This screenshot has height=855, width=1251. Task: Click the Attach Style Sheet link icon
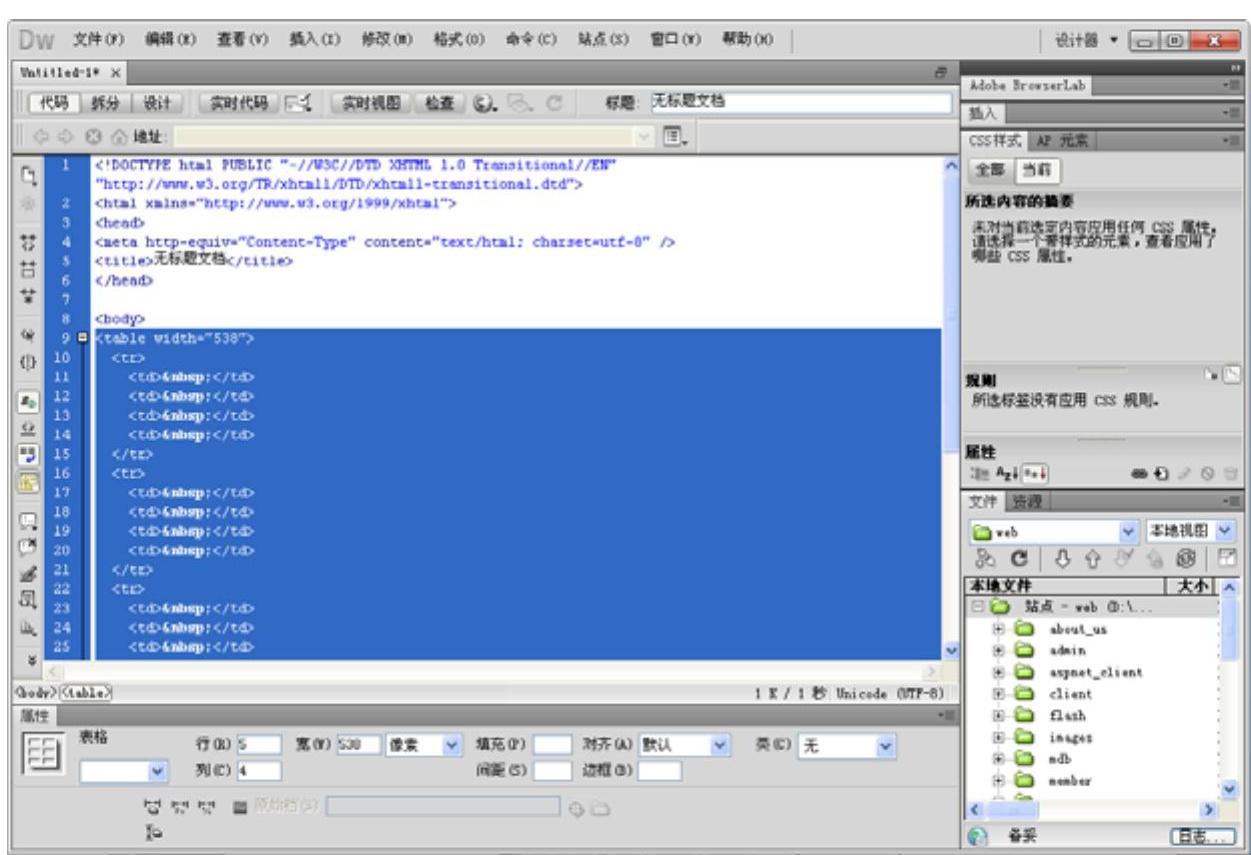[1139, 474]
